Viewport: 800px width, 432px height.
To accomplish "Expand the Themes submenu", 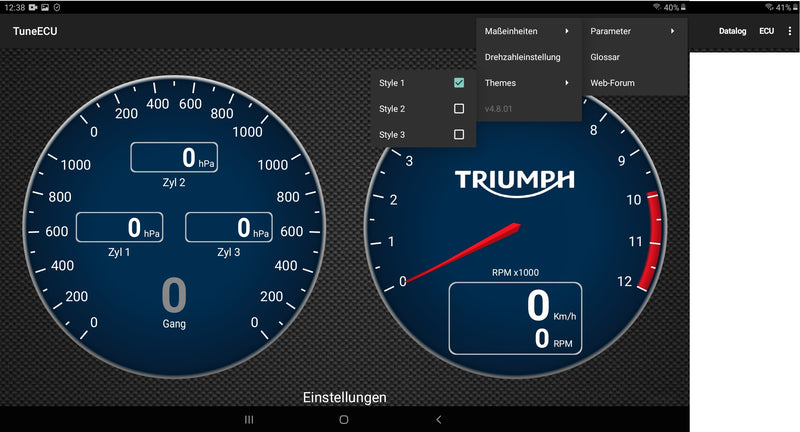I will coord(528,83).
